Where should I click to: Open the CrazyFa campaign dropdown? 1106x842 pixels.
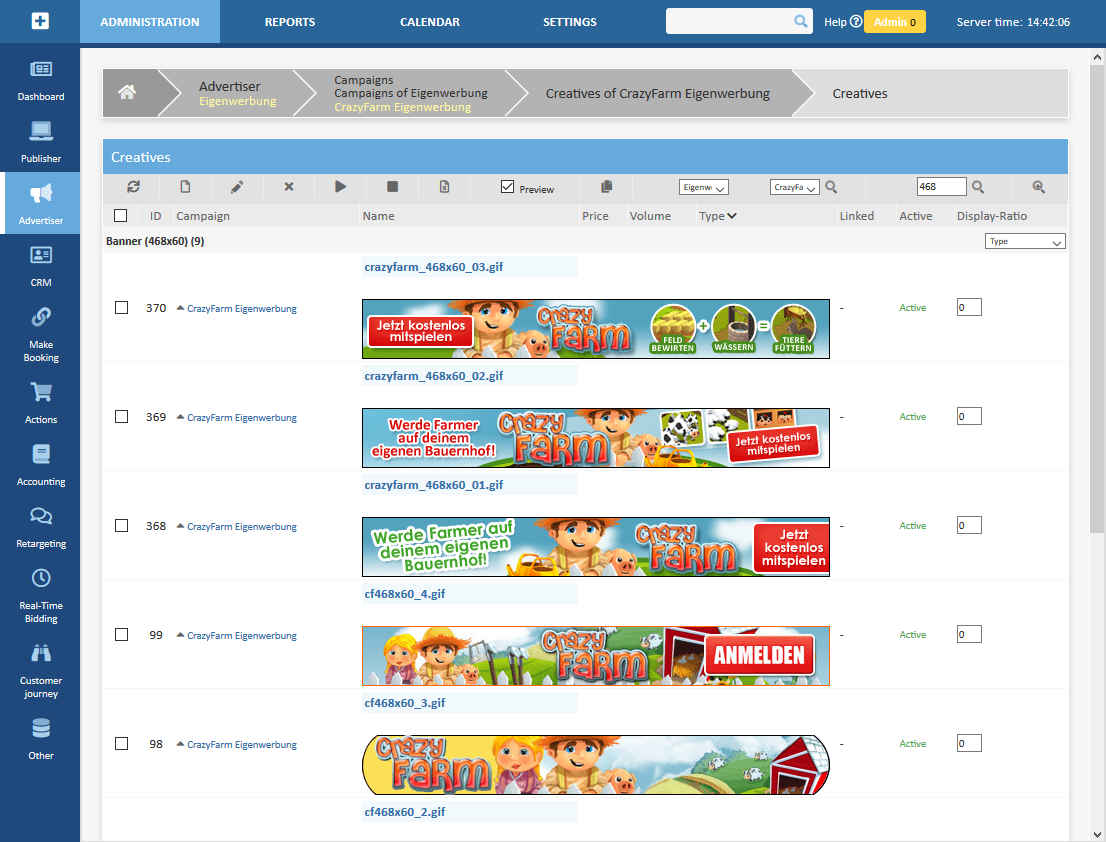[x=794, y=188]
